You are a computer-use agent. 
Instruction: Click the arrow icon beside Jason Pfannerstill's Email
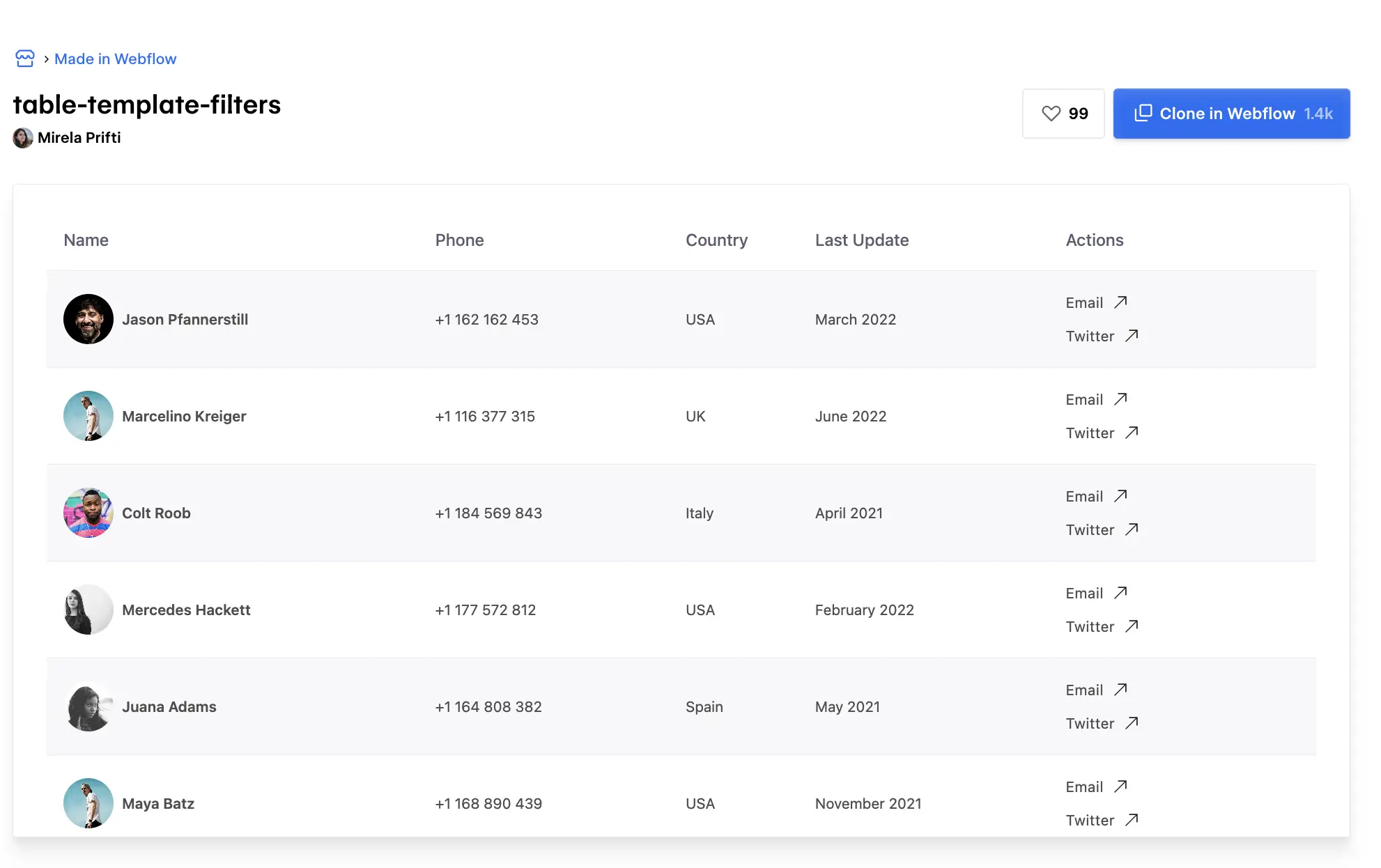(x=1120, y=302)
